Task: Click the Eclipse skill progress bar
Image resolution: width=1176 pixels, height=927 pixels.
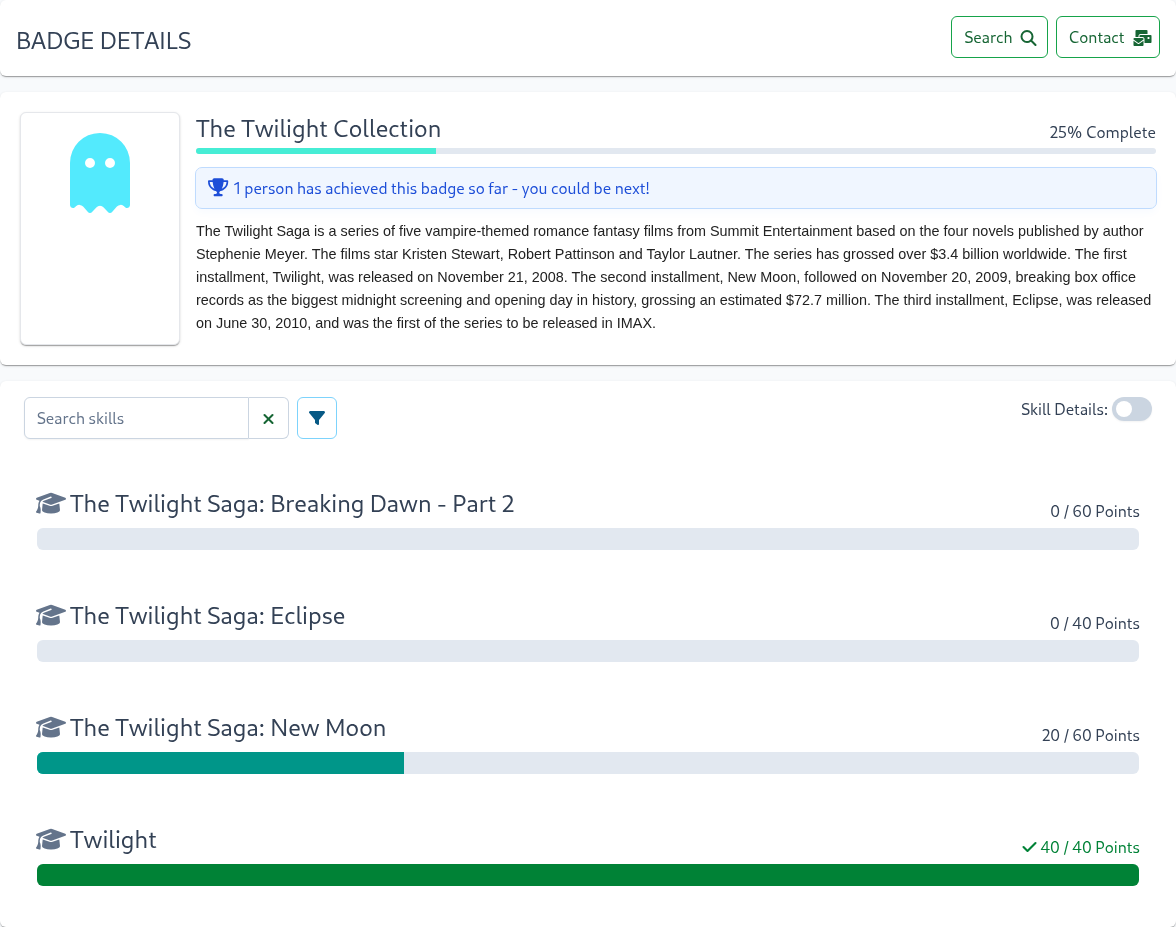Action: click(x=588, y=651)
